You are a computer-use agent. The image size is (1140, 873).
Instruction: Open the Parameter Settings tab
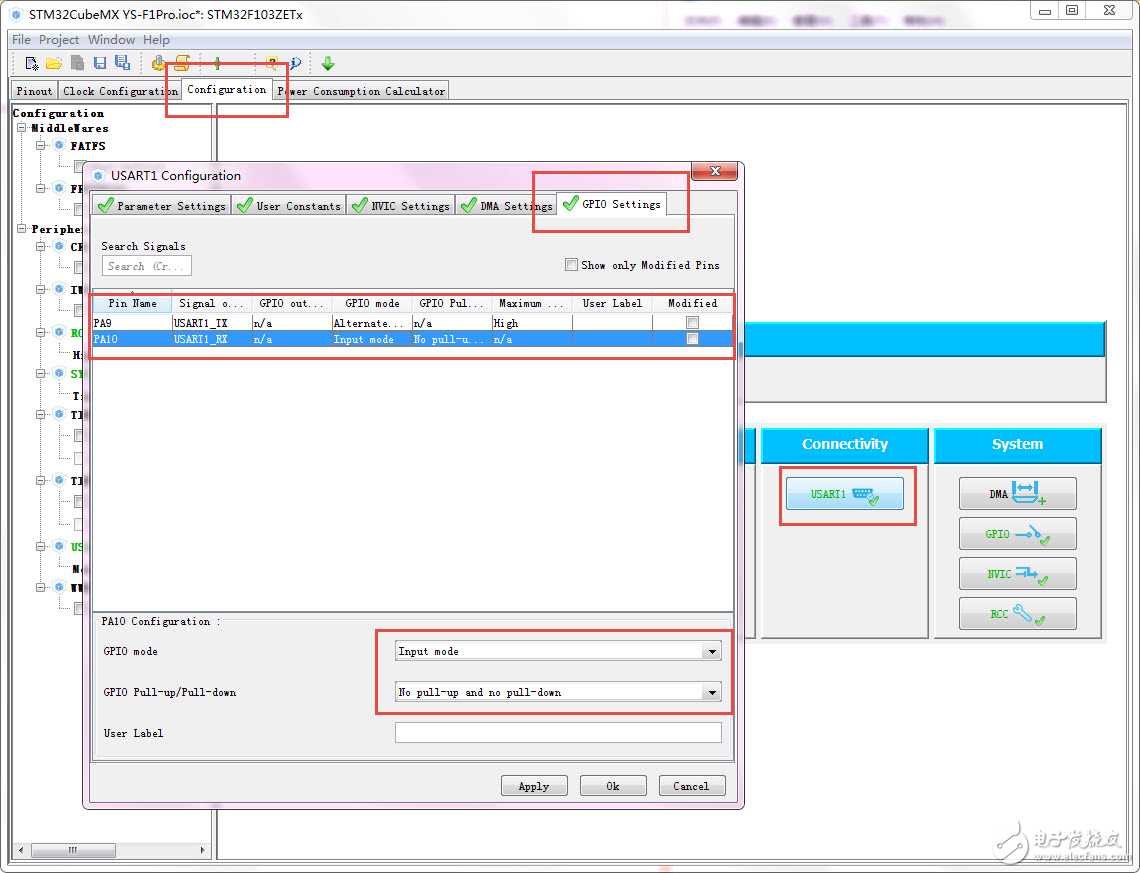162,206
